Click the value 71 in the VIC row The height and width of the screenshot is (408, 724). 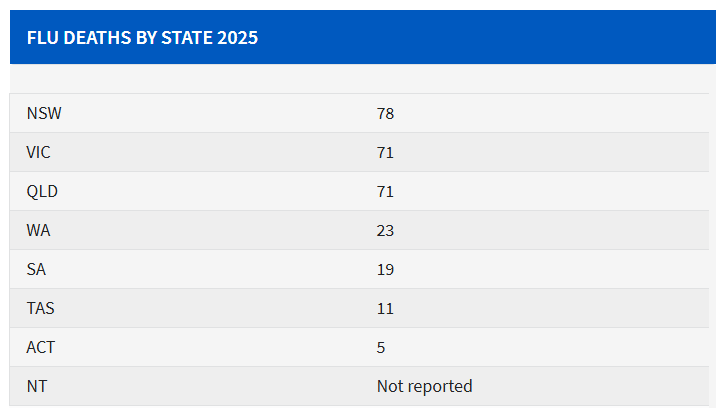click(x=386, y=153)
